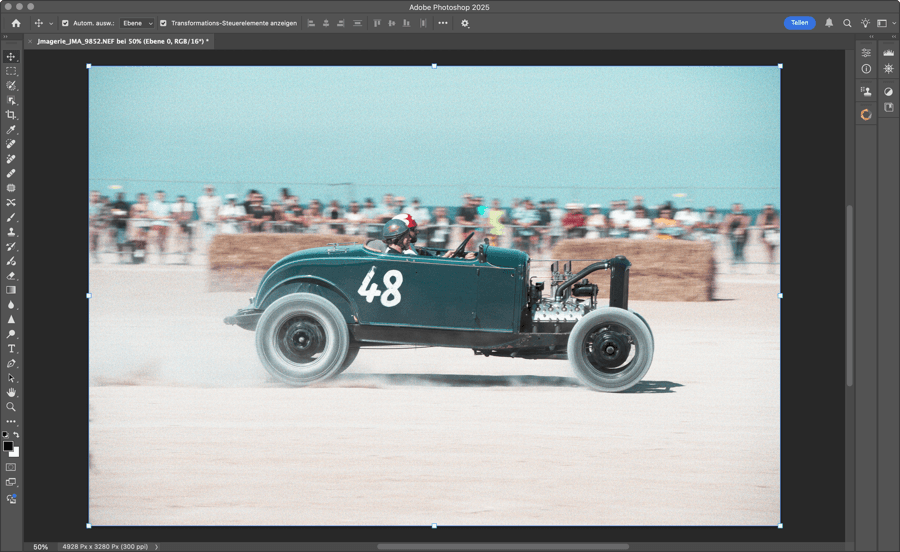Screen dimensions: 900x552
Task: Open the notifications bell
Action: [829, 23]
